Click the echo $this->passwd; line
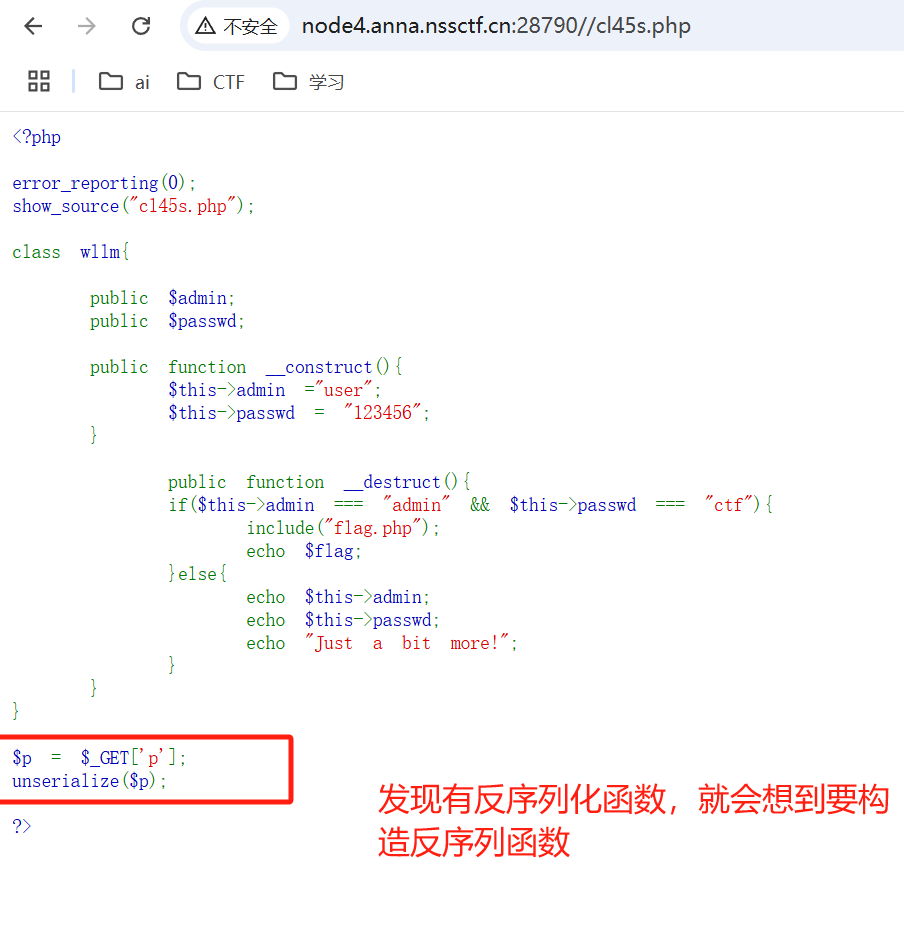 [x=343, y=620]
